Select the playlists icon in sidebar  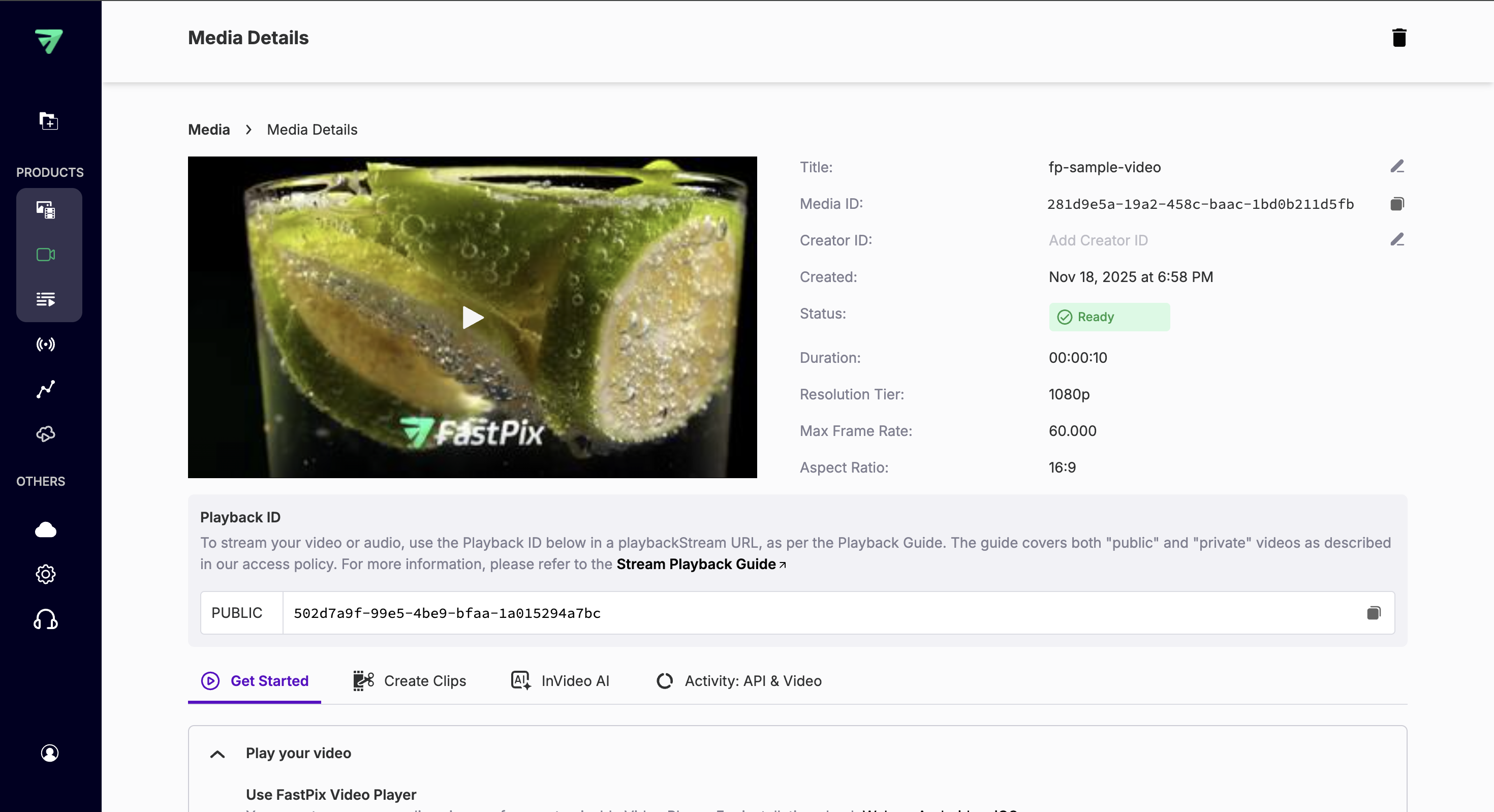45,299
